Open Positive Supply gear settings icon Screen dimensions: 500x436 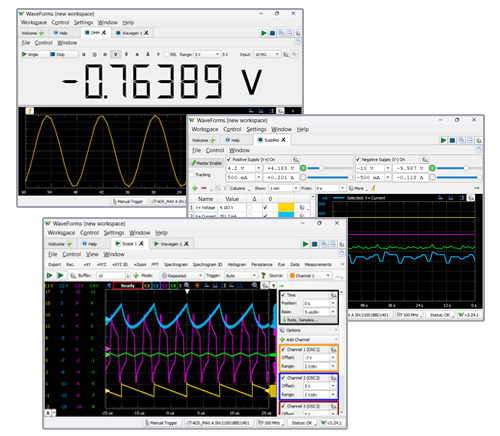point(295,159)
